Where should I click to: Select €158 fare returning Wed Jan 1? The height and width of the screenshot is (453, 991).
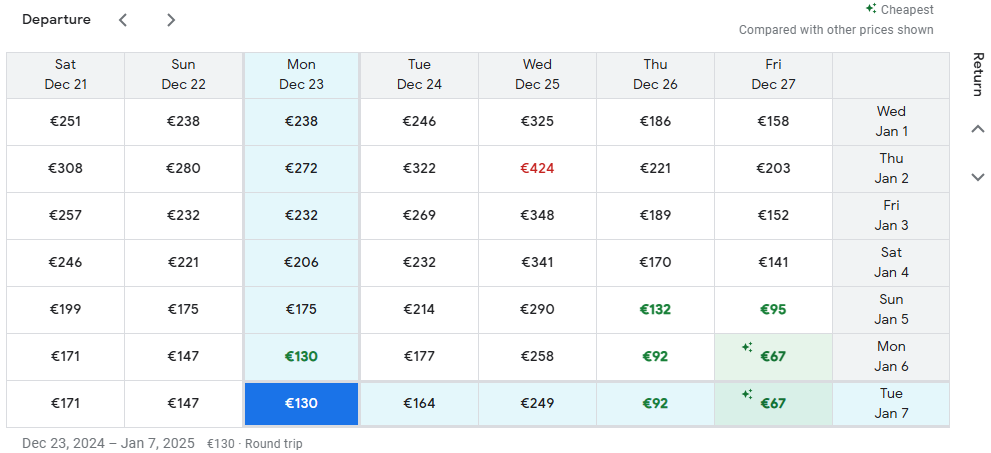(773, 121)
